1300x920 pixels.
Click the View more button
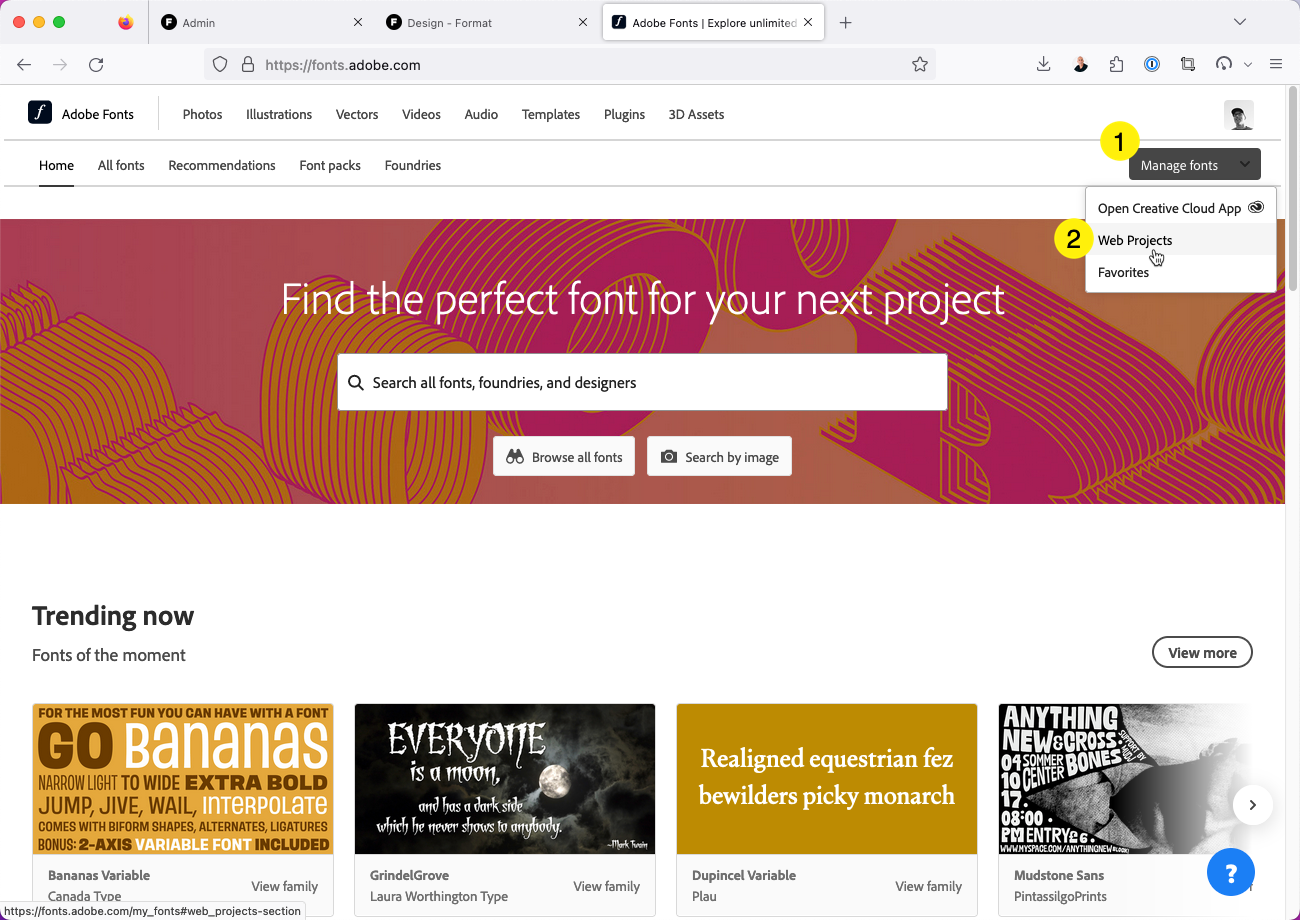[x=1202, y=652]
